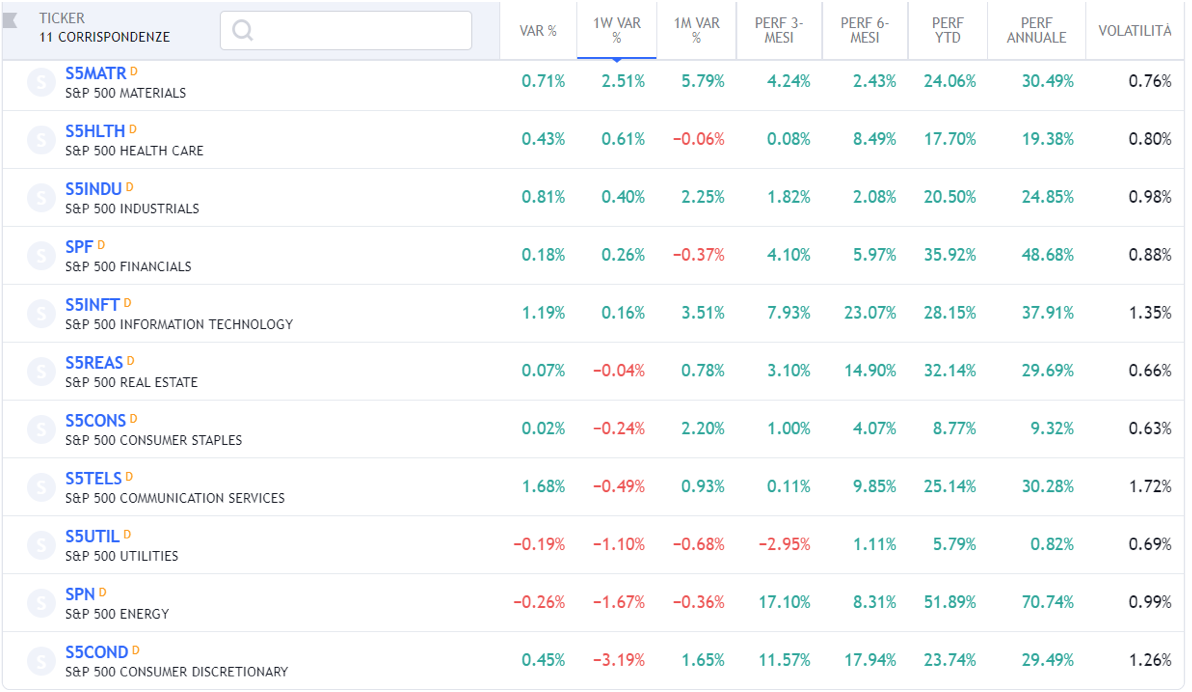This screenshot has width=1192, height=692.
Task: Open the S5CONS Consumer Staples ticker link
Action: click(95, 421)
